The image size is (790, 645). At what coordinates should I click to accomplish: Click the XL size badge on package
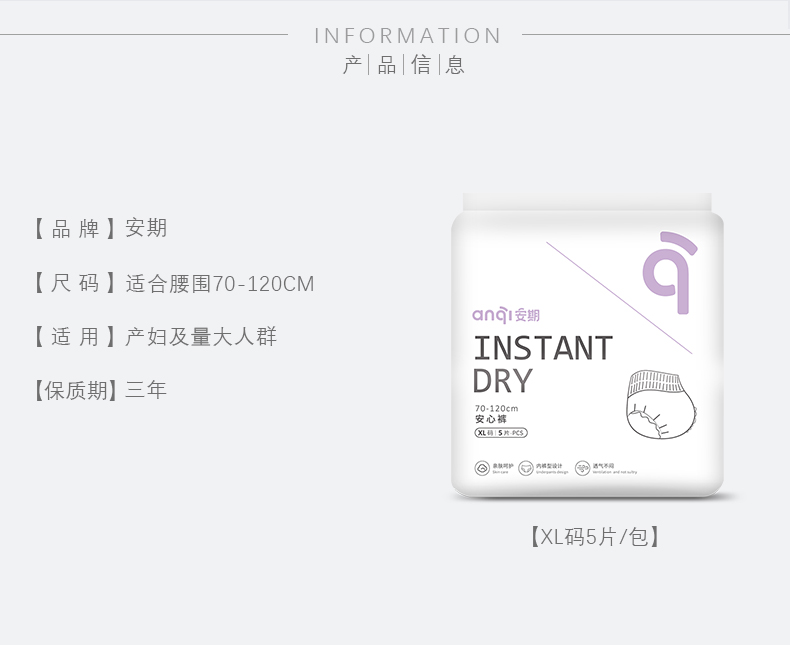pyautogui.click(x=485, y=433)
